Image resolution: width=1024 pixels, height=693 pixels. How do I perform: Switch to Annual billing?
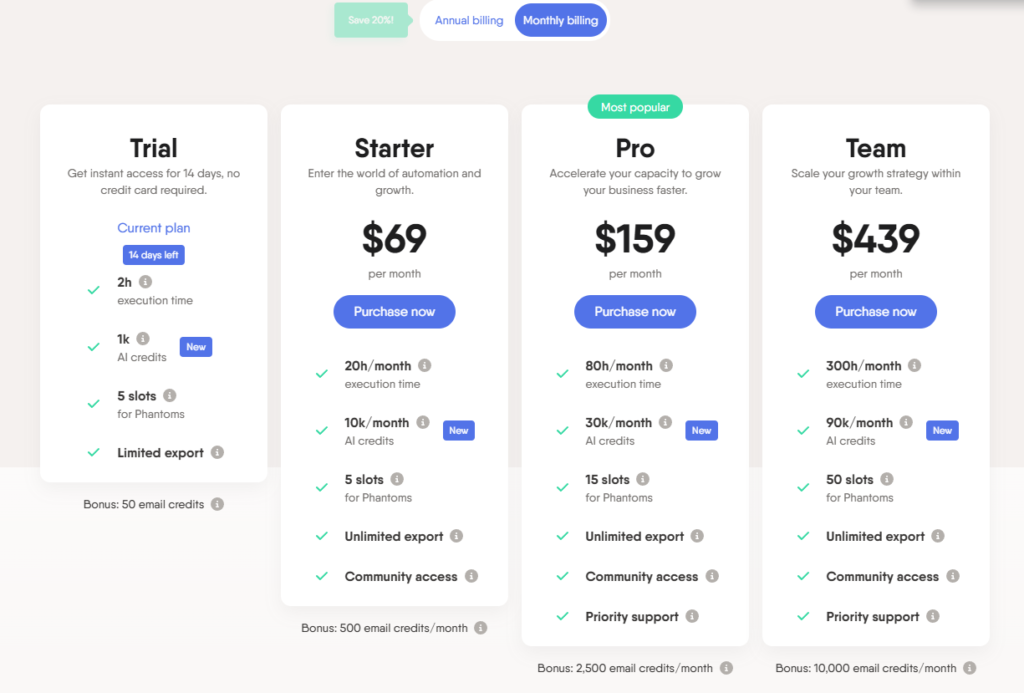pos(468,19)
